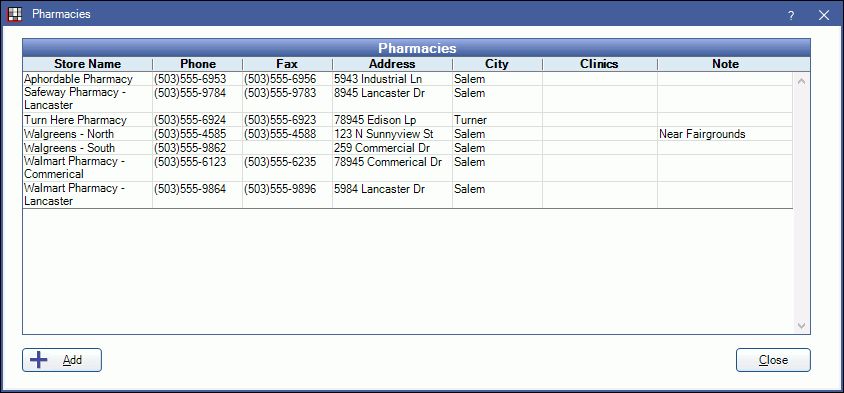Screen dimensions: 844x393
Task: Click fax number (503)555-6923
Action: [x=280, y=120]
